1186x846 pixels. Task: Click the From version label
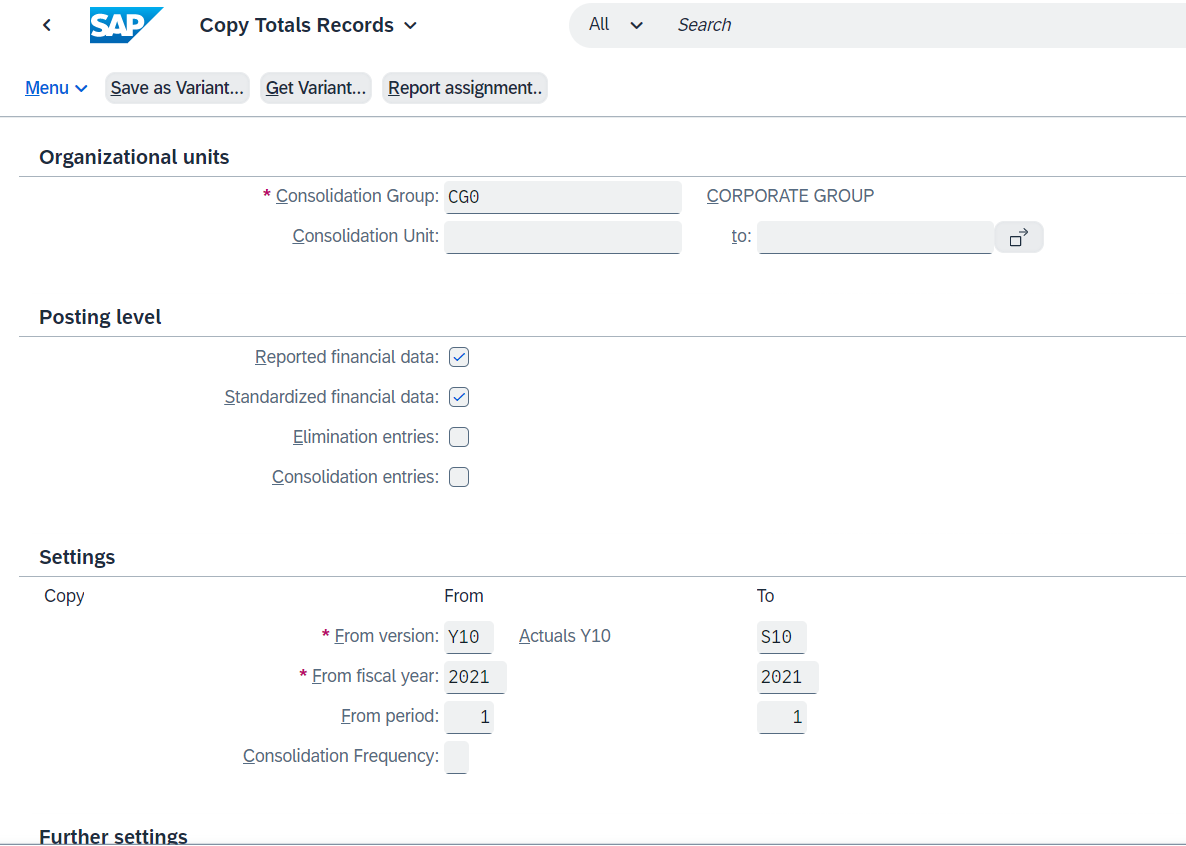coord(387,636)
